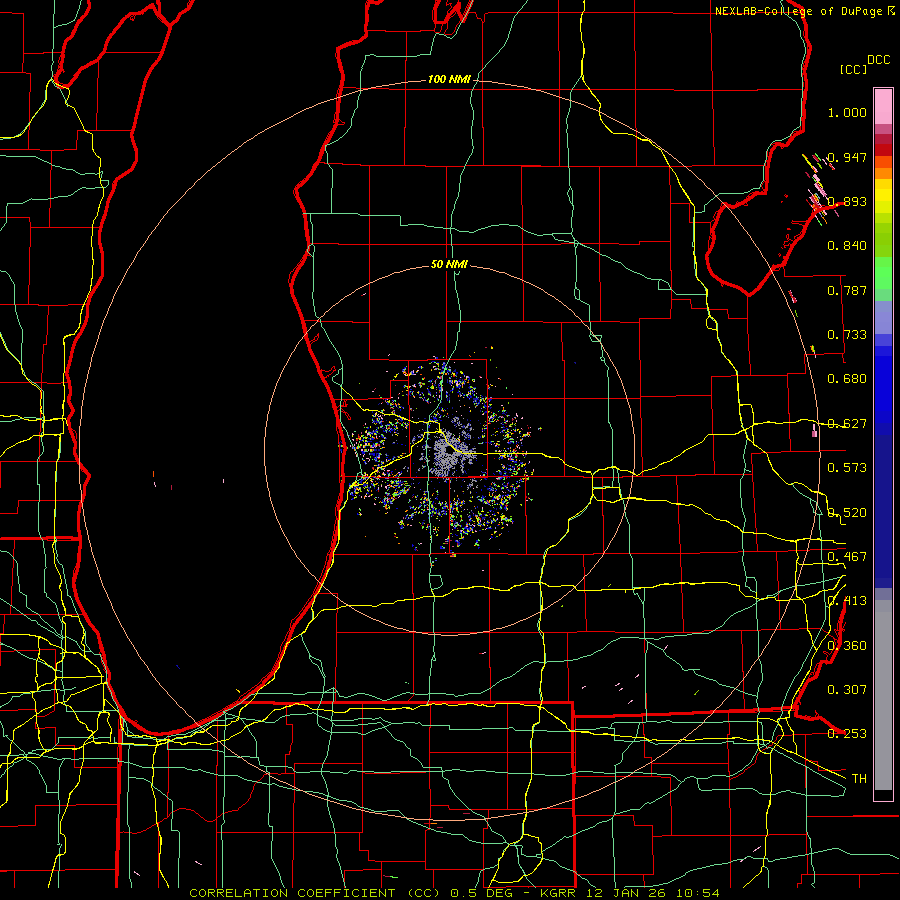Click the TH threshold label
The height and width of the screenshot is (900, 900).
coord(859,779)
